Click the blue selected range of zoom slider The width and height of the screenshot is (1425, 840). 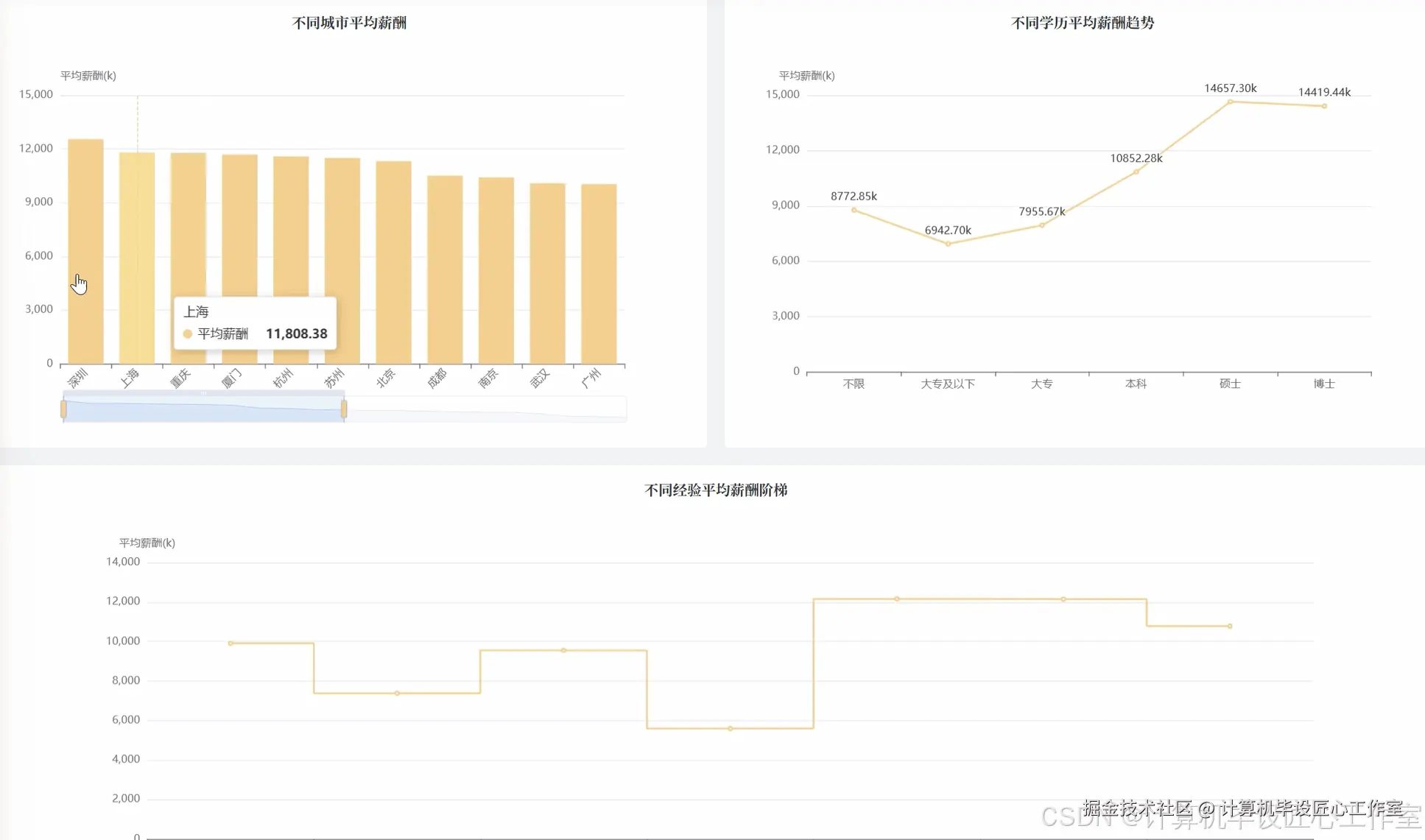pyautogui.click(x=203, y=411)
